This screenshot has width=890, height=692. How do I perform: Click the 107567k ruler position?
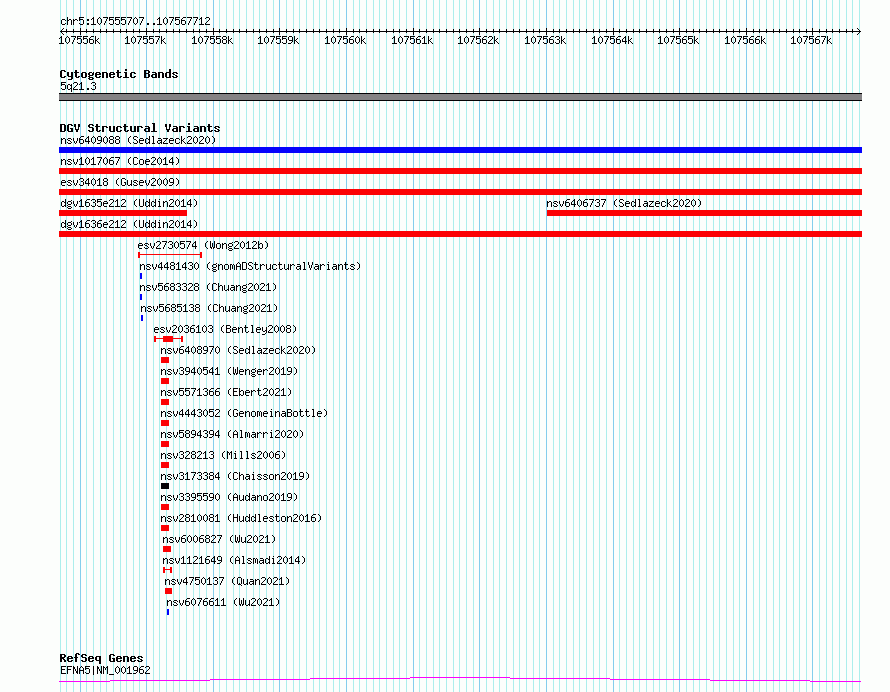point(811,40)
